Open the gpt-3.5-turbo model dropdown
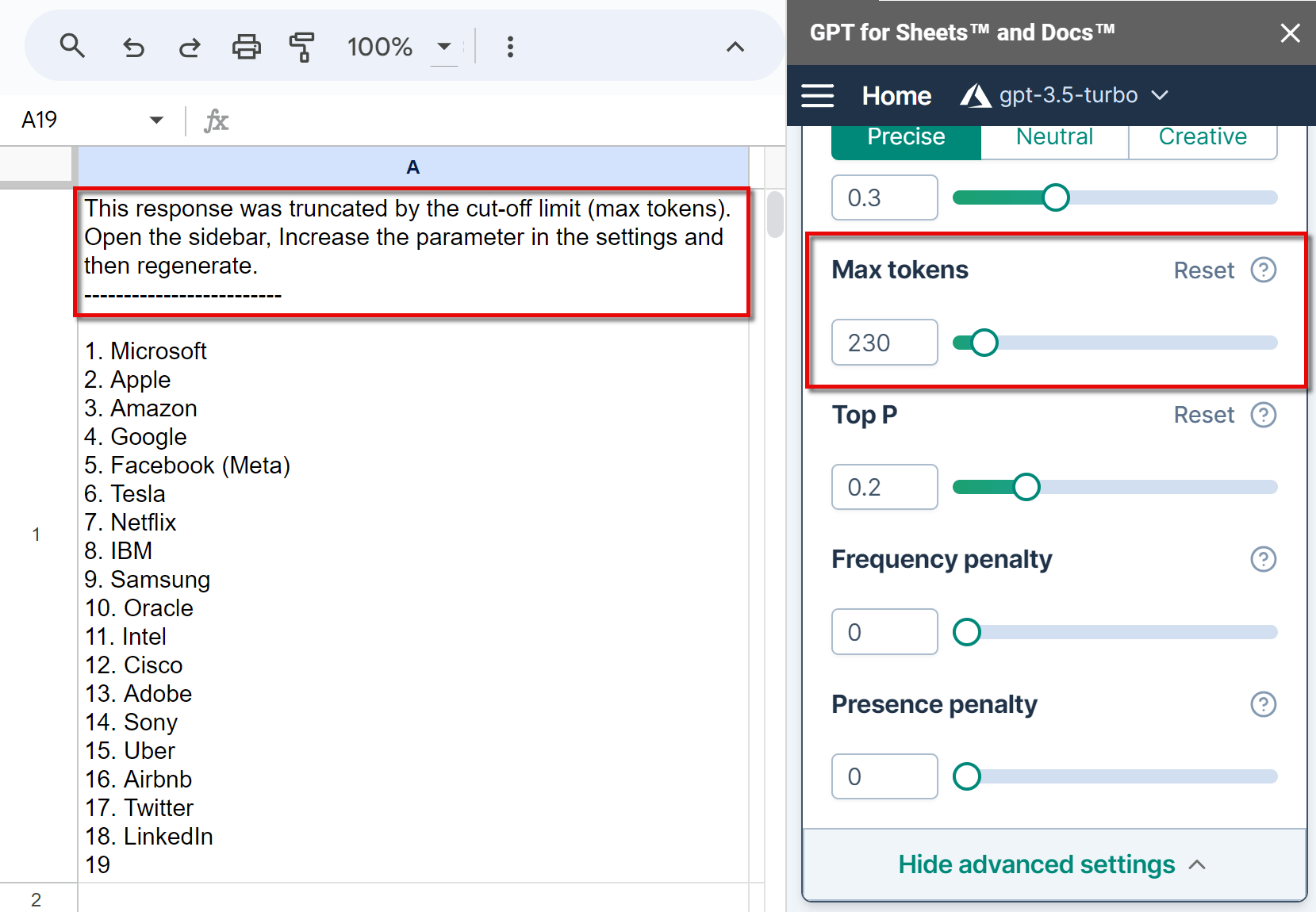The height and width of the screenshot is (912, 1316). click(1084, 95)
